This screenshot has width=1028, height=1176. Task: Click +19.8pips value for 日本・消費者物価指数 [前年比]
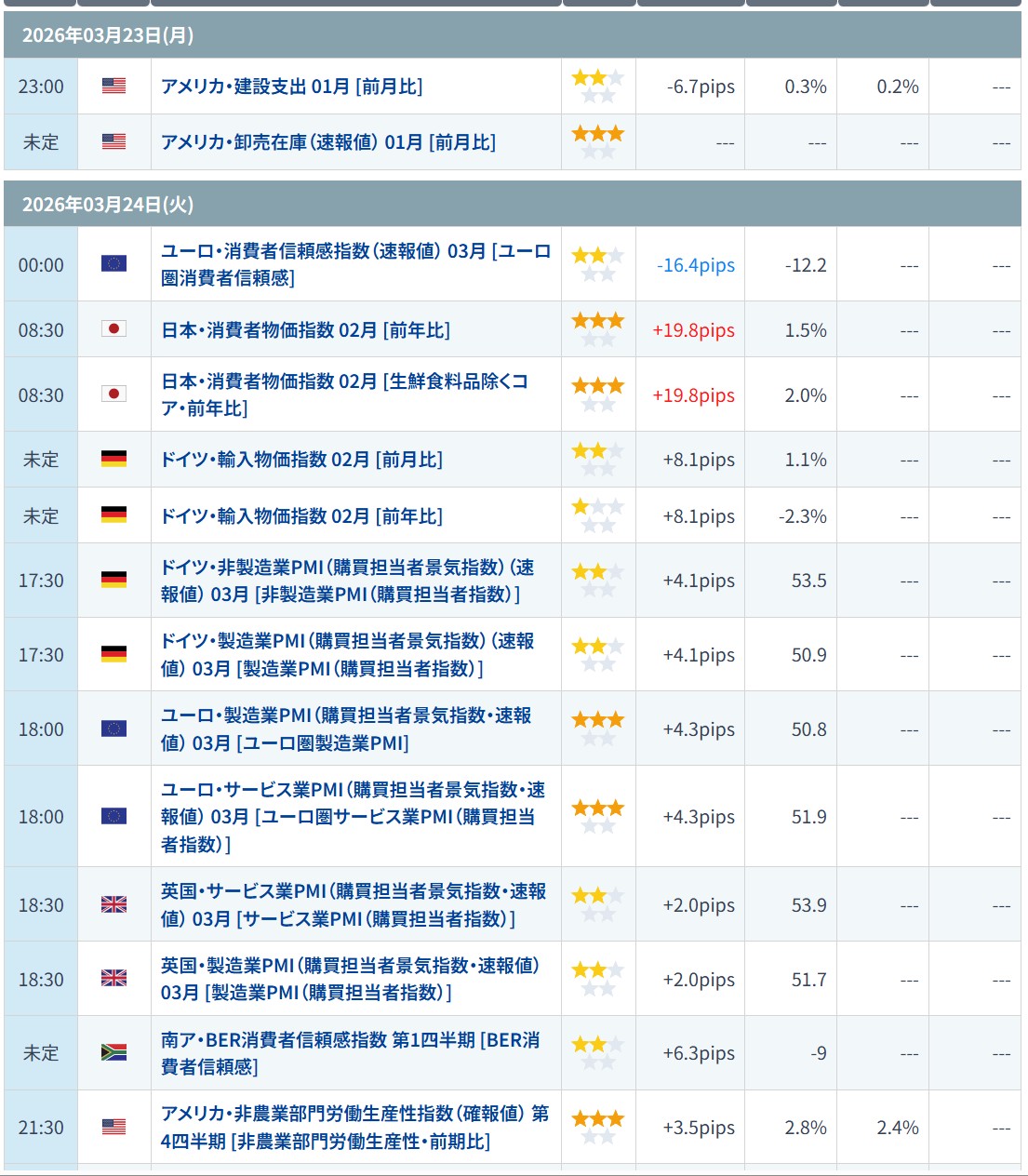tap(693, 330)
